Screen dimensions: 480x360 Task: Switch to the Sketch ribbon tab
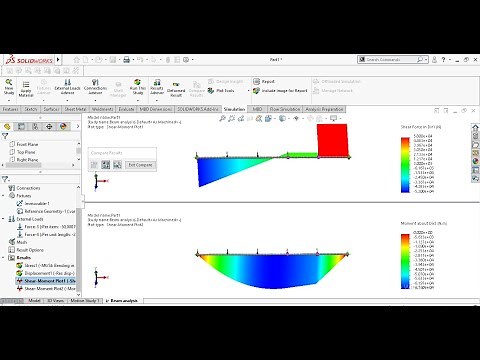click(x=31, y=109)
